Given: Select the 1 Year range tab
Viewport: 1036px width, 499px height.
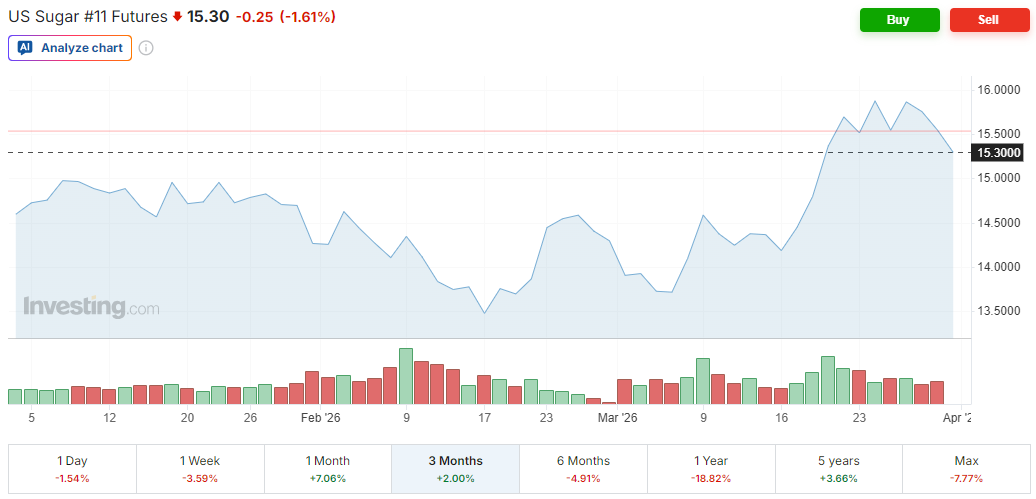Looking at the screenshot, I should (x=711, y=468).
